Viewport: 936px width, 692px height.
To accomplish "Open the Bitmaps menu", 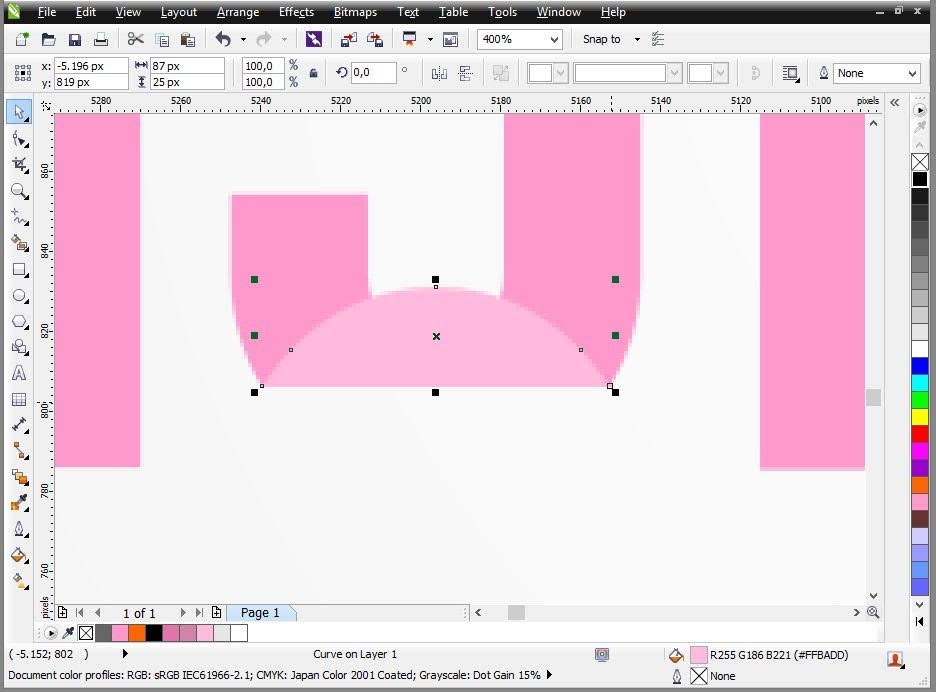I will click(355, 12).
